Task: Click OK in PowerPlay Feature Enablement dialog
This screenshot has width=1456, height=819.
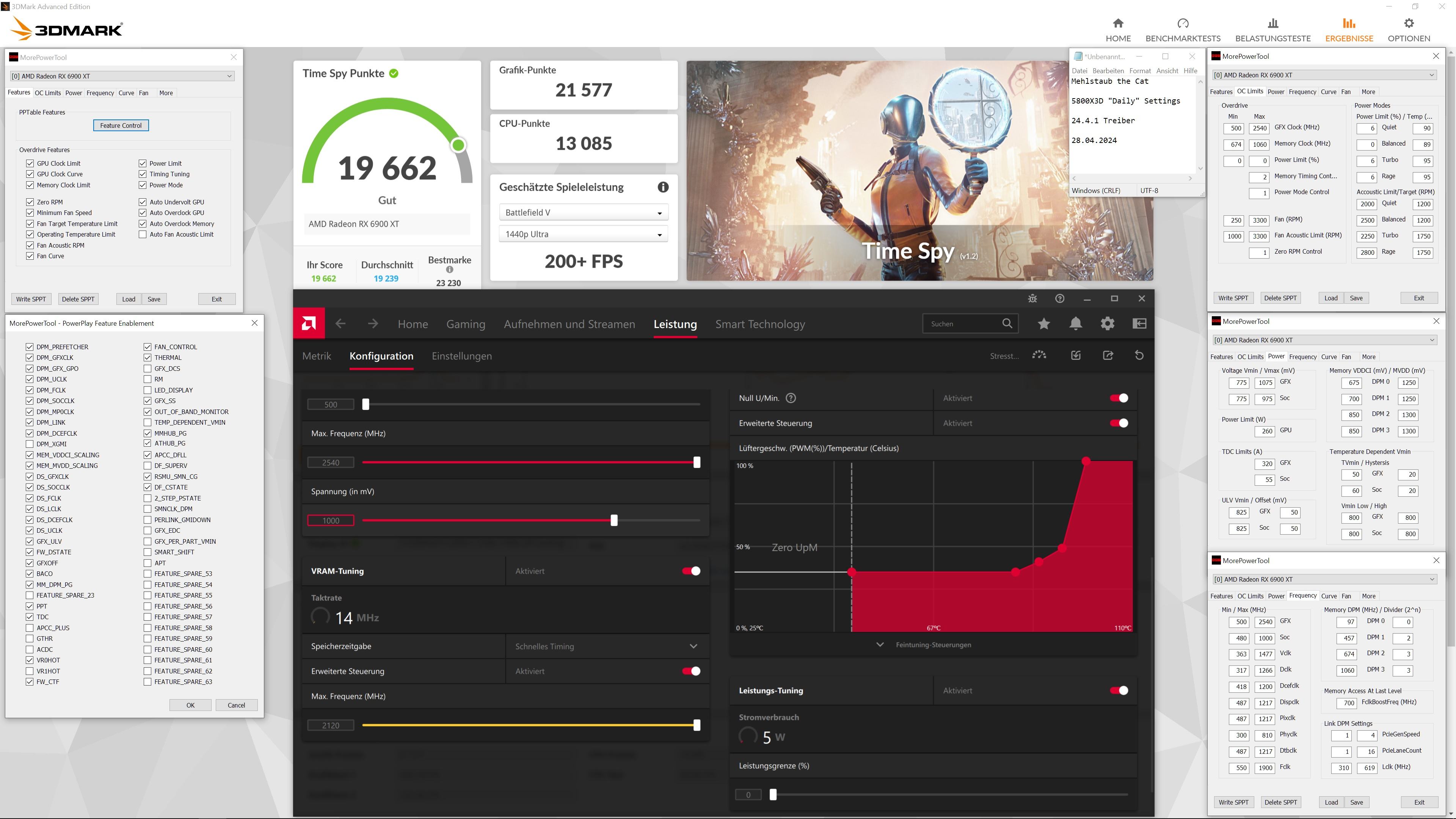Action: (190, 705)
